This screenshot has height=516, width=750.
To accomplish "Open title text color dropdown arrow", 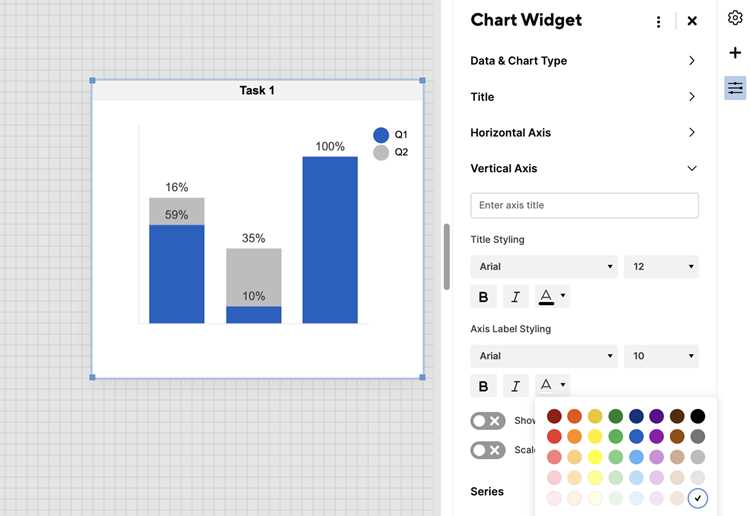I will [x=563, y=296].
